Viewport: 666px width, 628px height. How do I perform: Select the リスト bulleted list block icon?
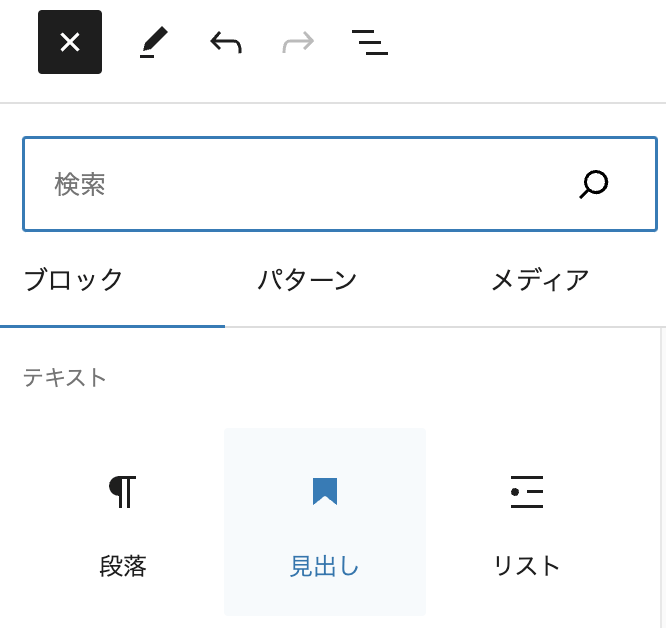pyautogui.click(x=527, y=491)
